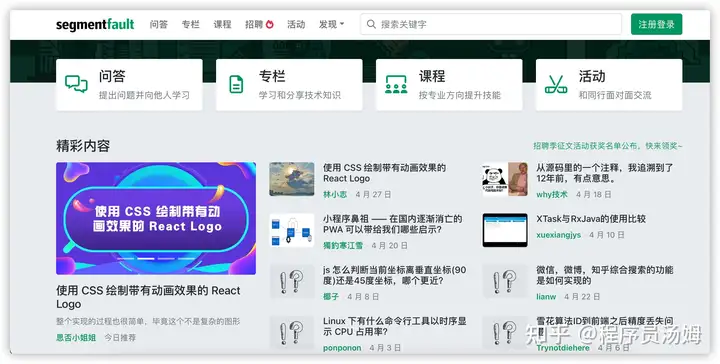Click the 搜索关键字 search field
This screenshot has height=364, width=720.
click(491, 24)
